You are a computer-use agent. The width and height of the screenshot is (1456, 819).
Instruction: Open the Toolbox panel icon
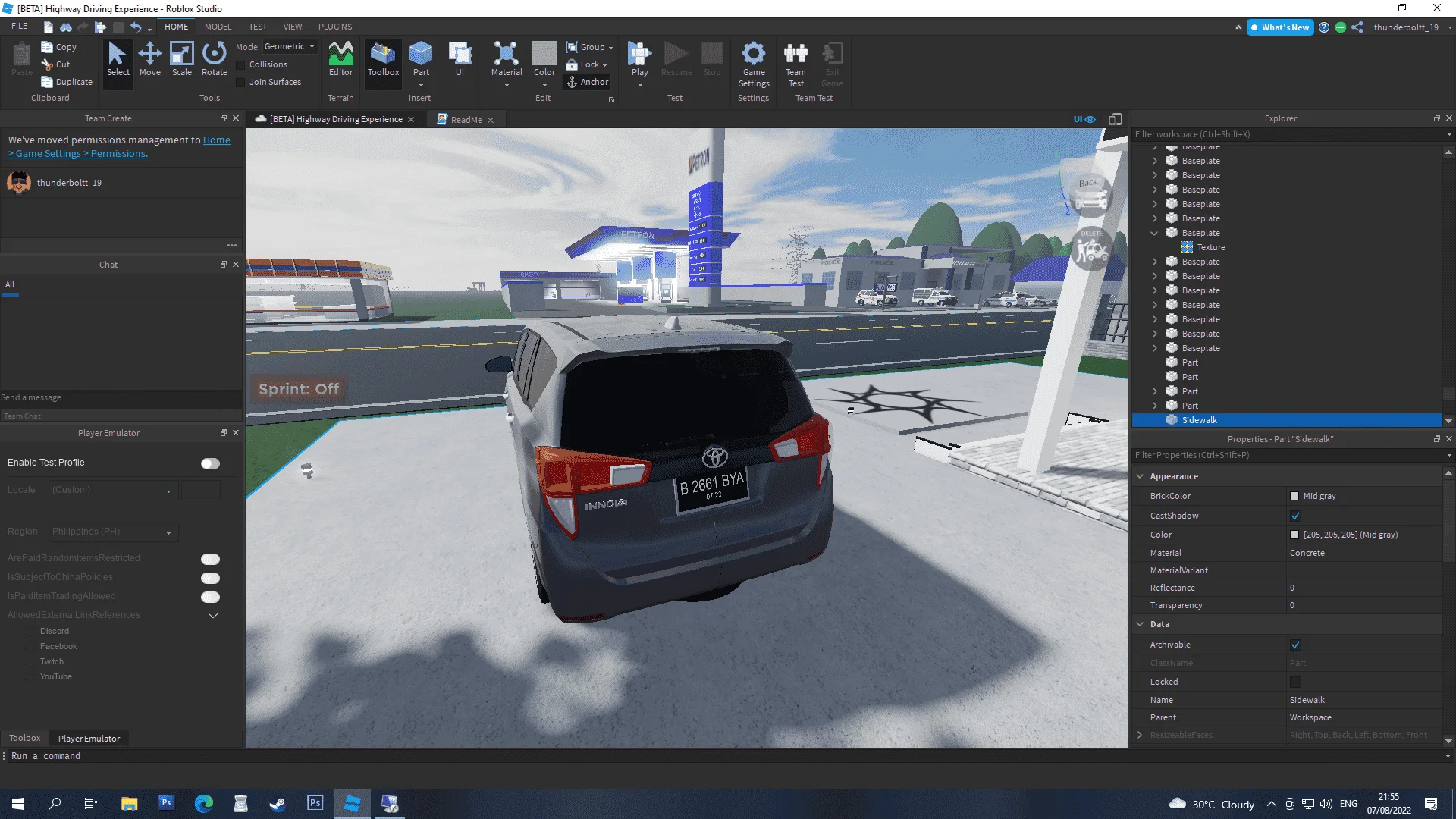[x=383, y=59]
